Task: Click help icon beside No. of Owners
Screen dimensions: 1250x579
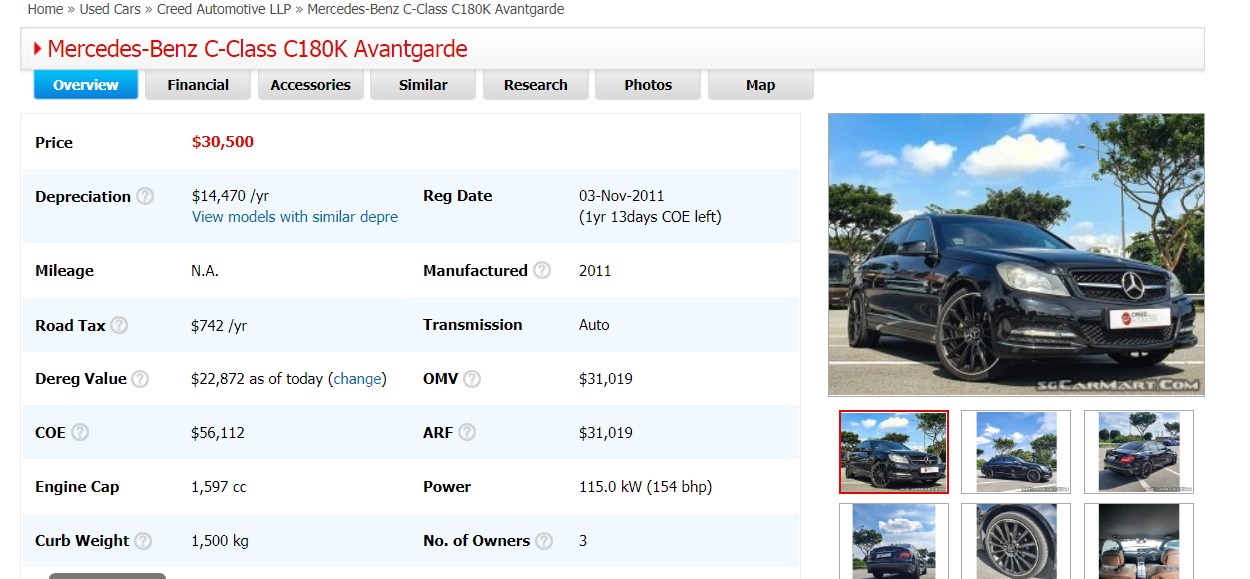Action: [544, 541]
